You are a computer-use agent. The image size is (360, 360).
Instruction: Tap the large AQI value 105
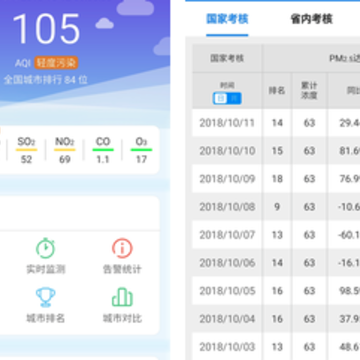[46, 29]
